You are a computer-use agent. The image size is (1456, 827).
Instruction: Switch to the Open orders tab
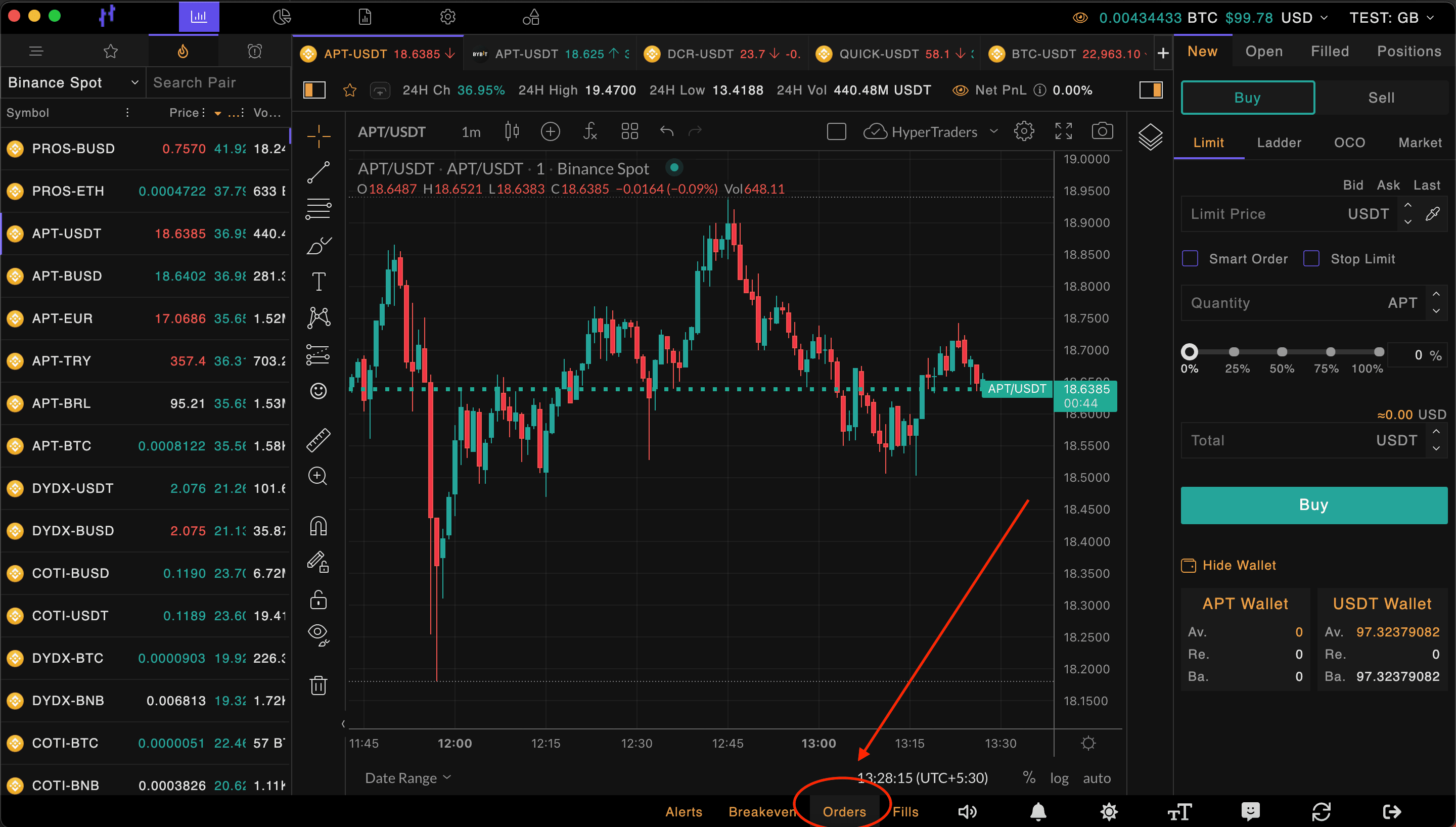point(1264,52)
